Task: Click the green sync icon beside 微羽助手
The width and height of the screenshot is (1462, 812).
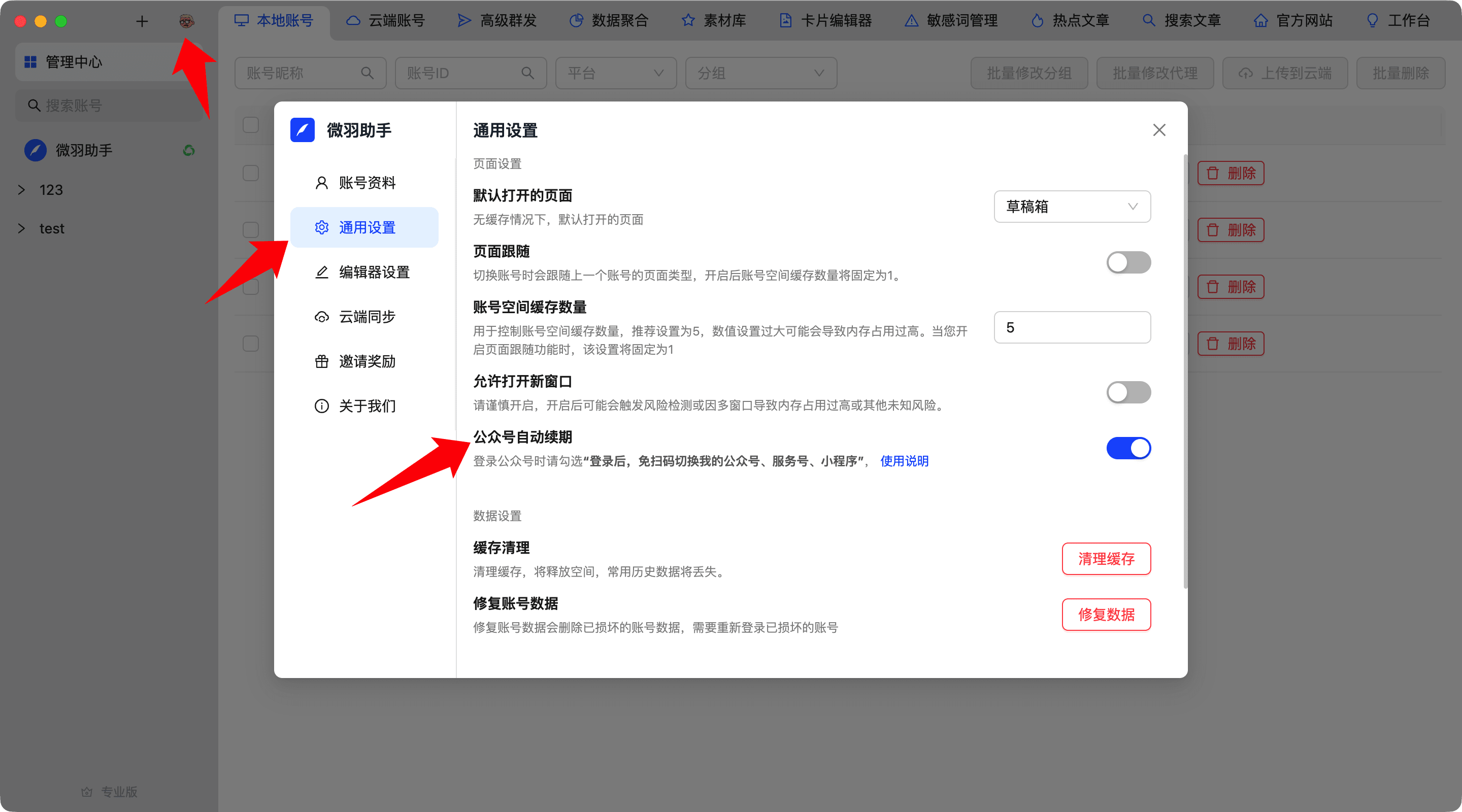Action: (x=189, y=150)
